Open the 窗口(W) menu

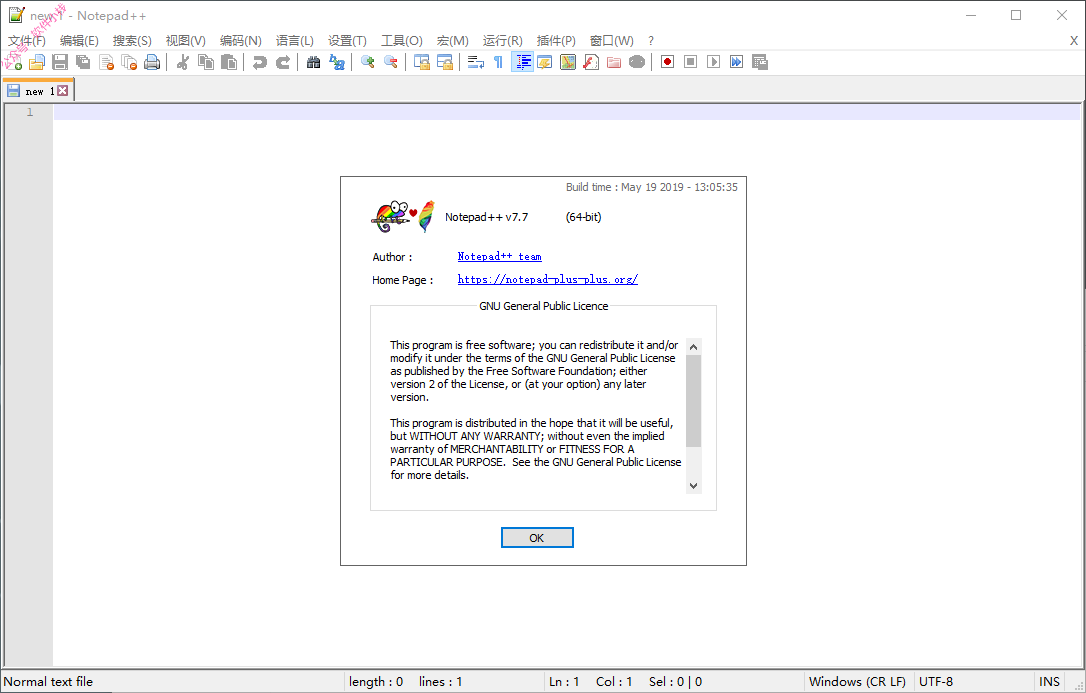click(612, 41)
